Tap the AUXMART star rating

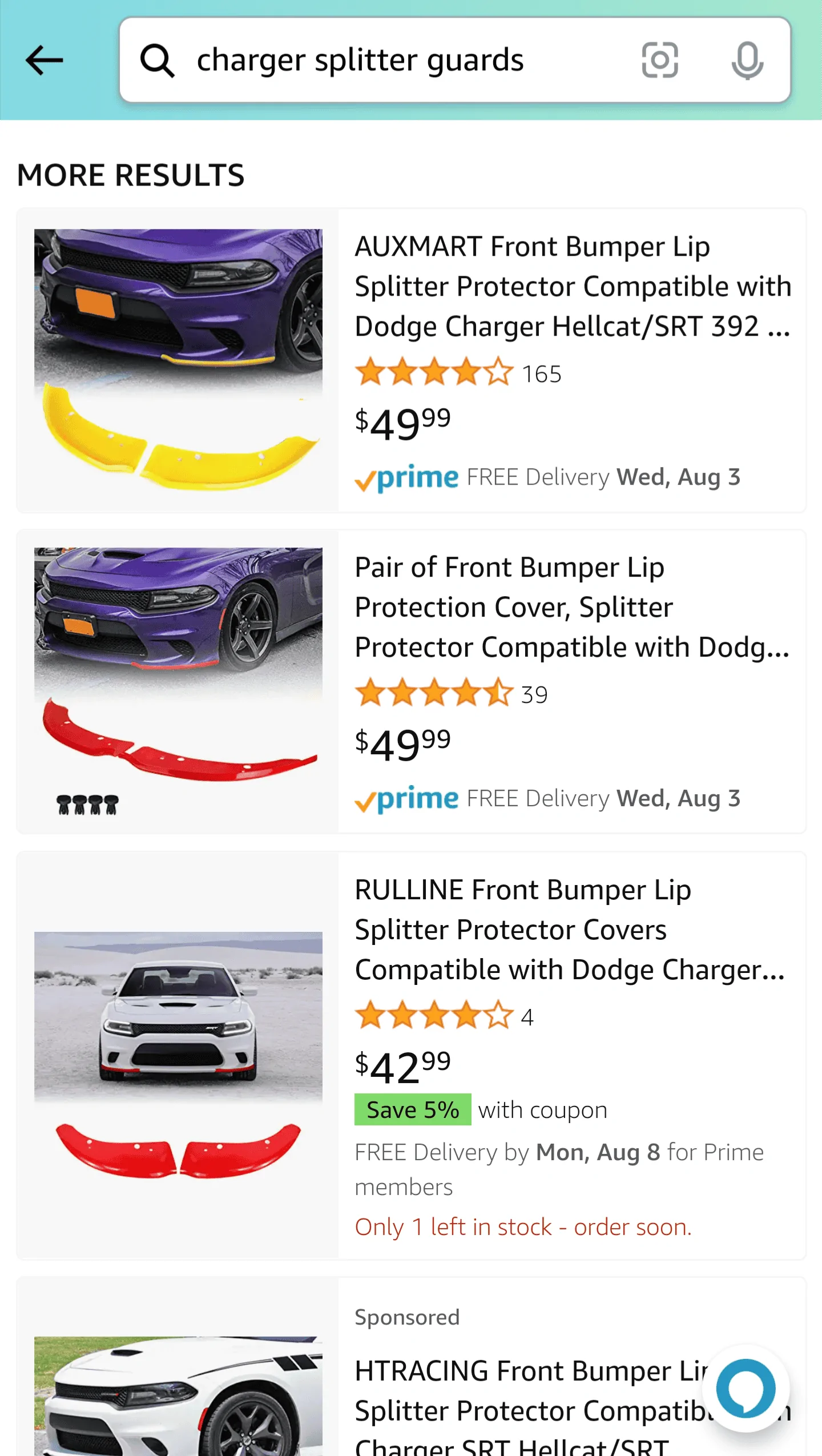pos(434,373)
